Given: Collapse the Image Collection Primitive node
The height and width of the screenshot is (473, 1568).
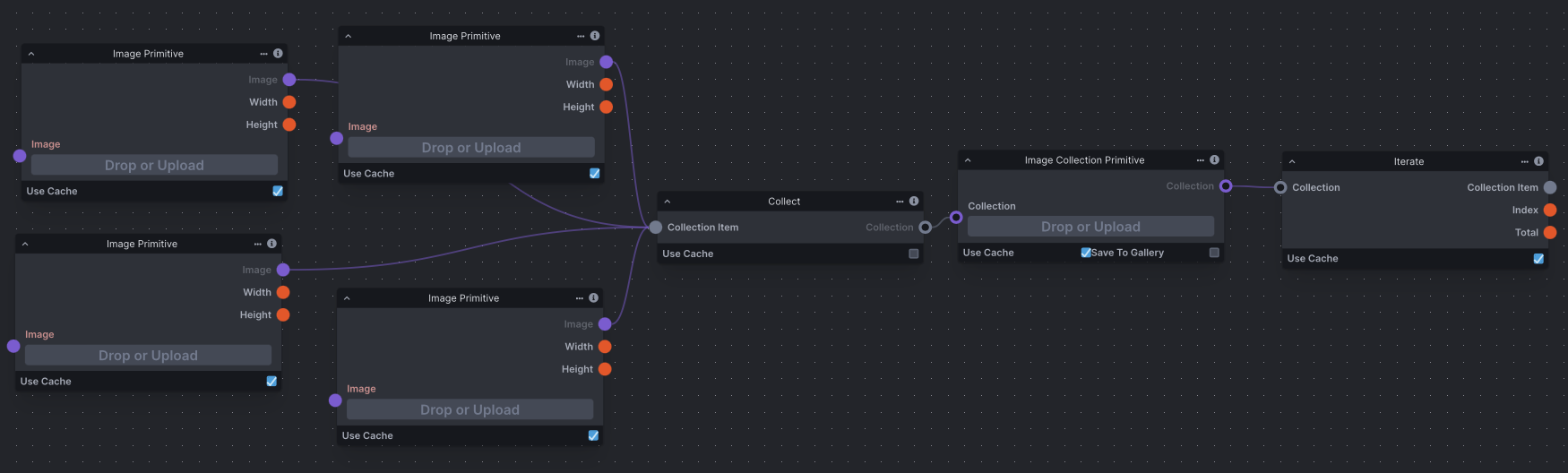Looking at the screenshot, I should click(x=968, y=160).
